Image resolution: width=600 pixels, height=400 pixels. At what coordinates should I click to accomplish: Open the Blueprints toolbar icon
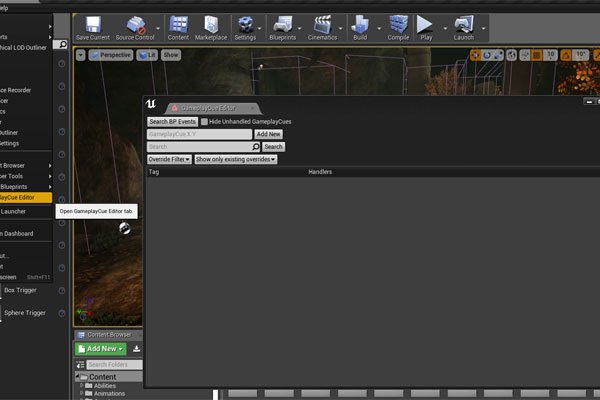282,28
